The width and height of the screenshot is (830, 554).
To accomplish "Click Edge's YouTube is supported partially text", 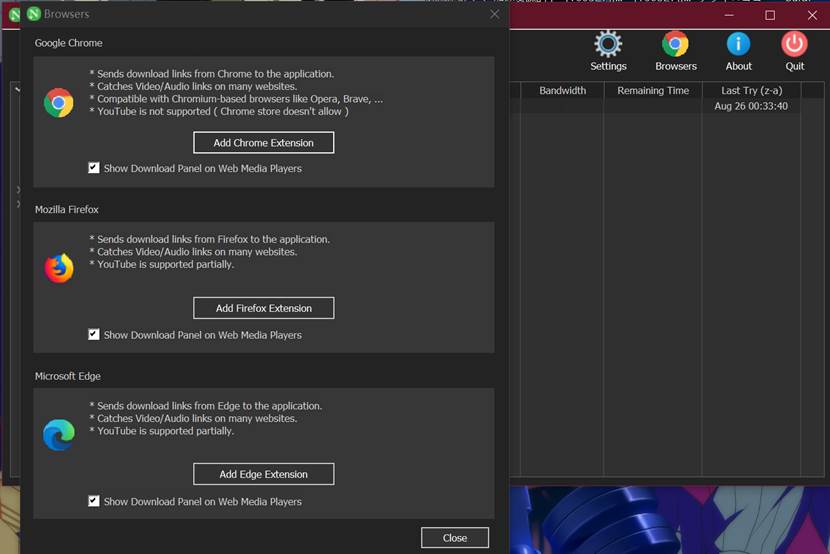I will pos(161,431).
